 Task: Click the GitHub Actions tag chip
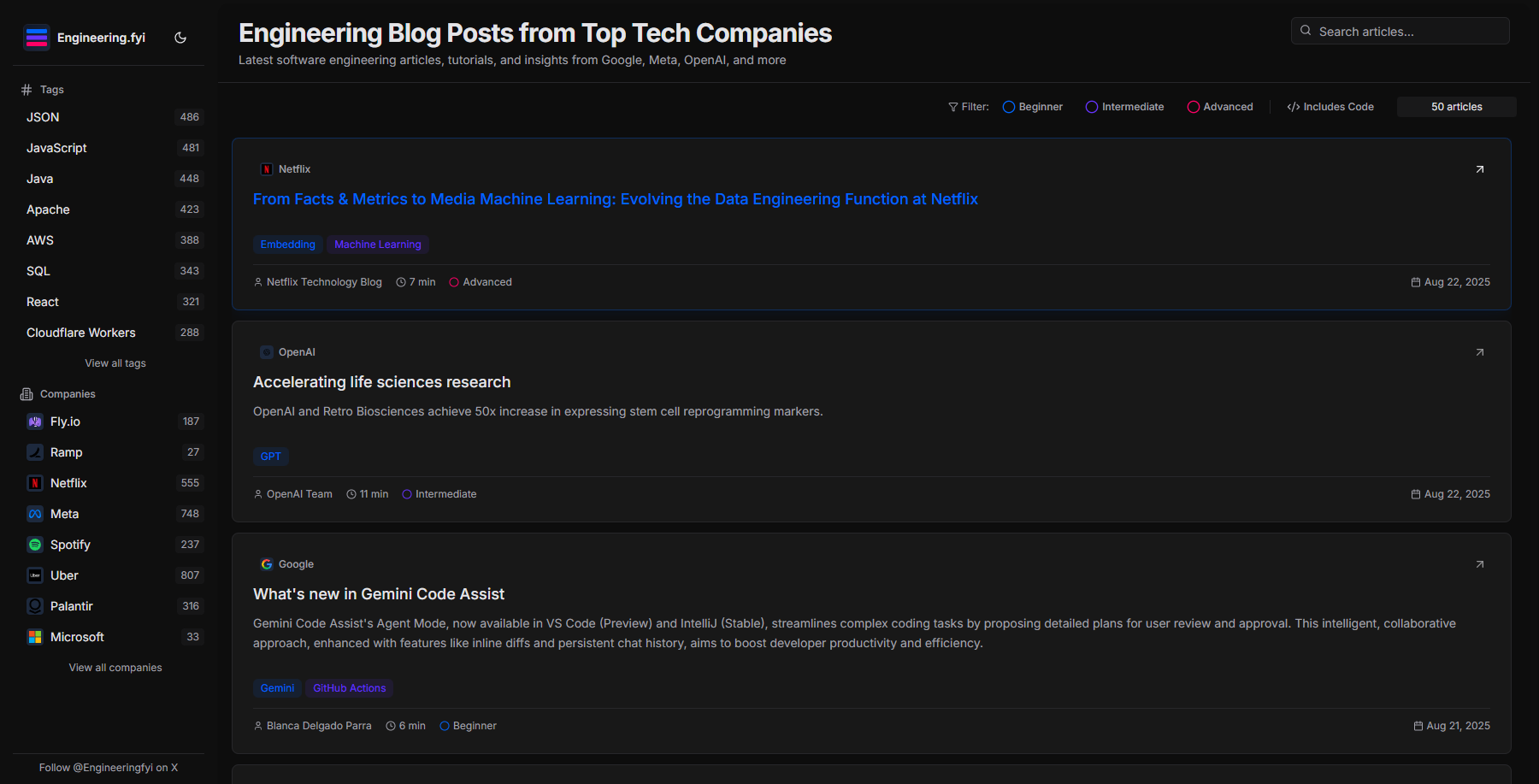[350, 688]
